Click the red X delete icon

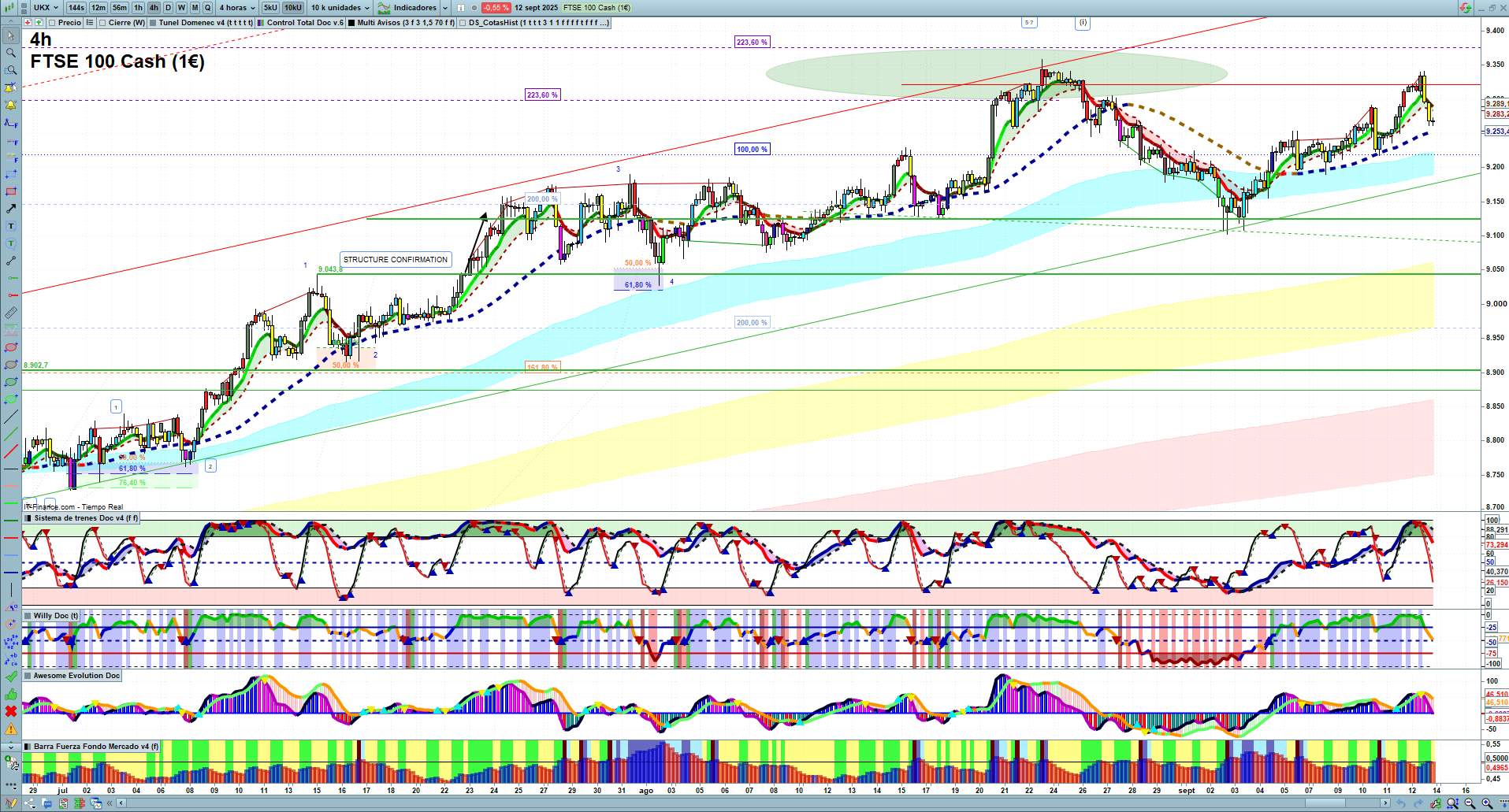11,711
